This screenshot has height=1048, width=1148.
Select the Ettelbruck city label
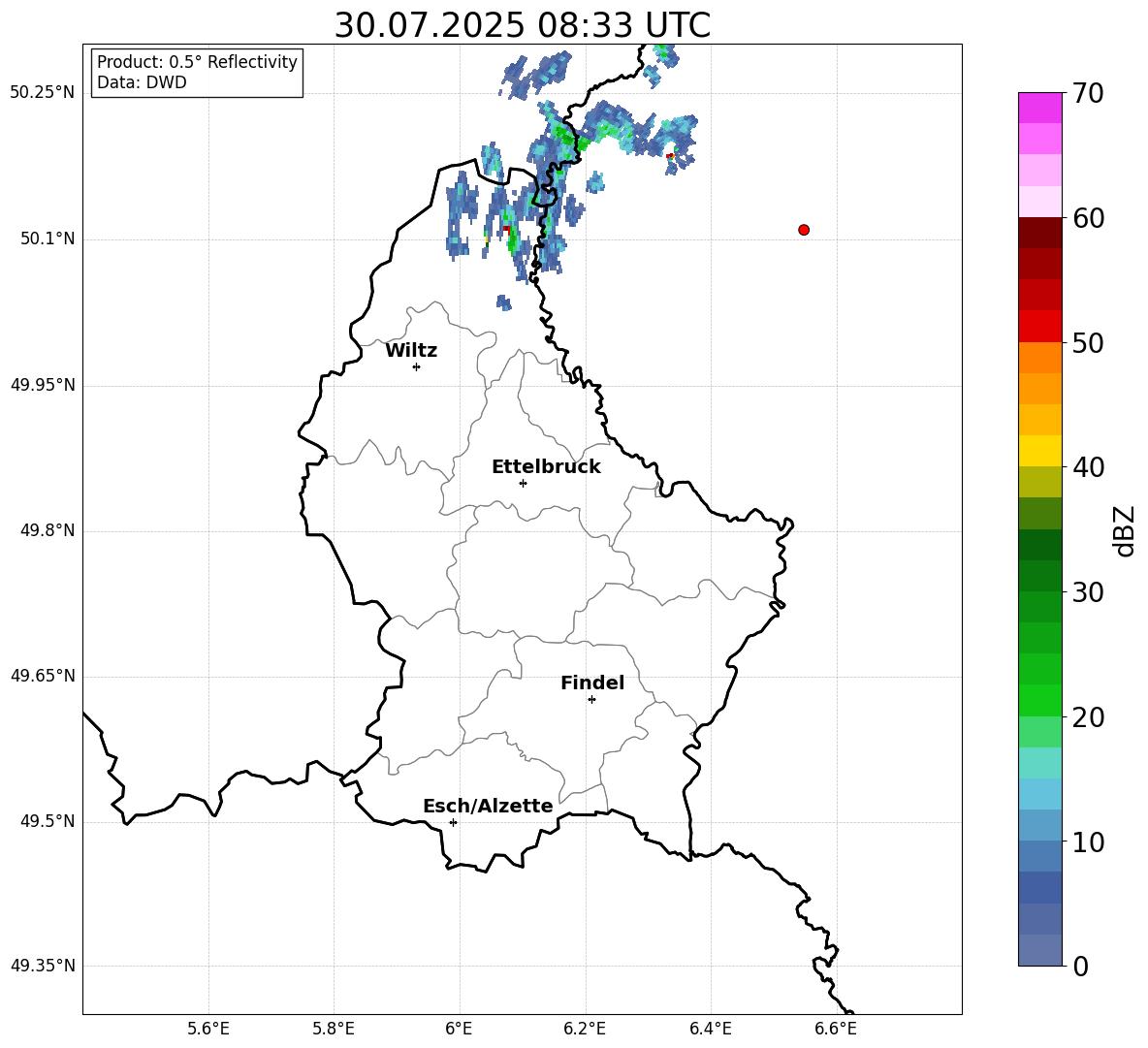(x=546, y=467)
